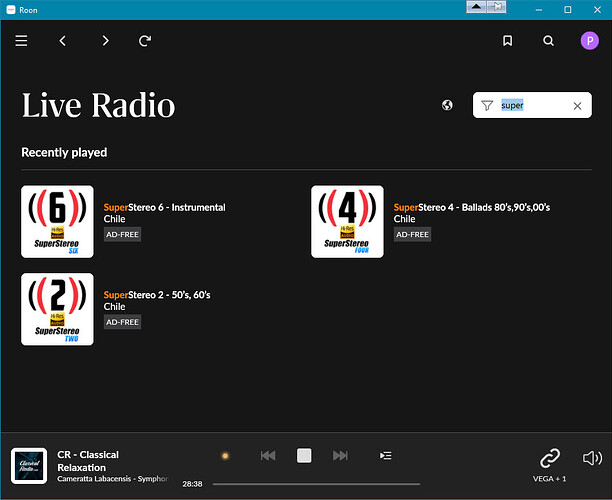Open SuperStereo 6 station thumbnail
This screenshot has width=612, height=500.
57,221
